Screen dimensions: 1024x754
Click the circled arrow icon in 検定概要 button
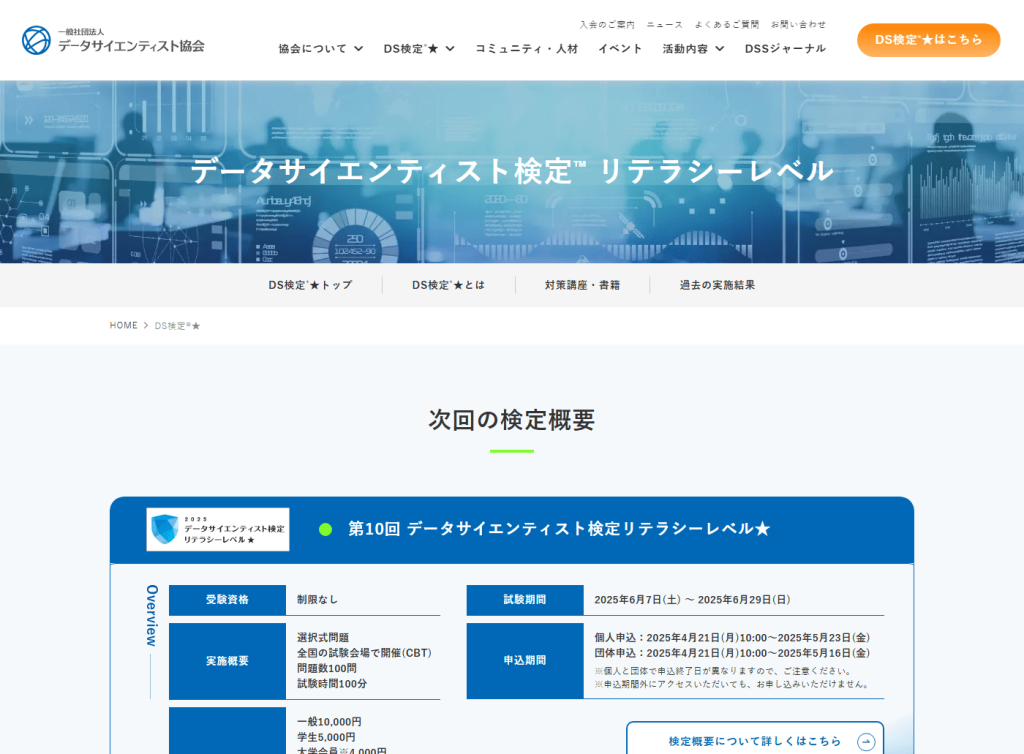click(866, 742)
